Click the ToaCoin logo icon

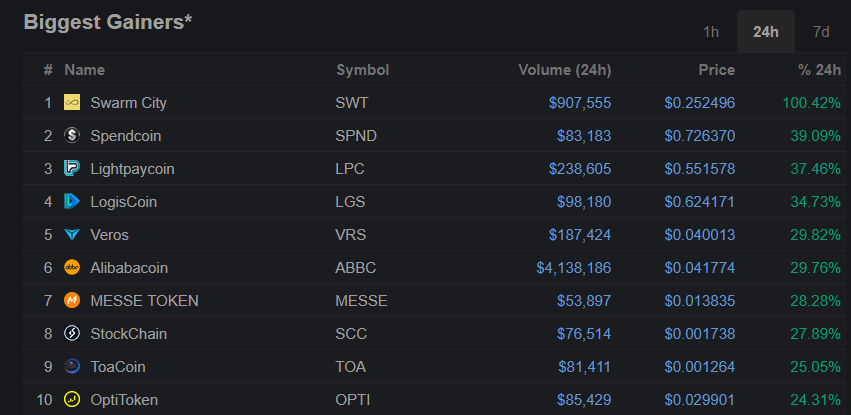coord(72,366)
